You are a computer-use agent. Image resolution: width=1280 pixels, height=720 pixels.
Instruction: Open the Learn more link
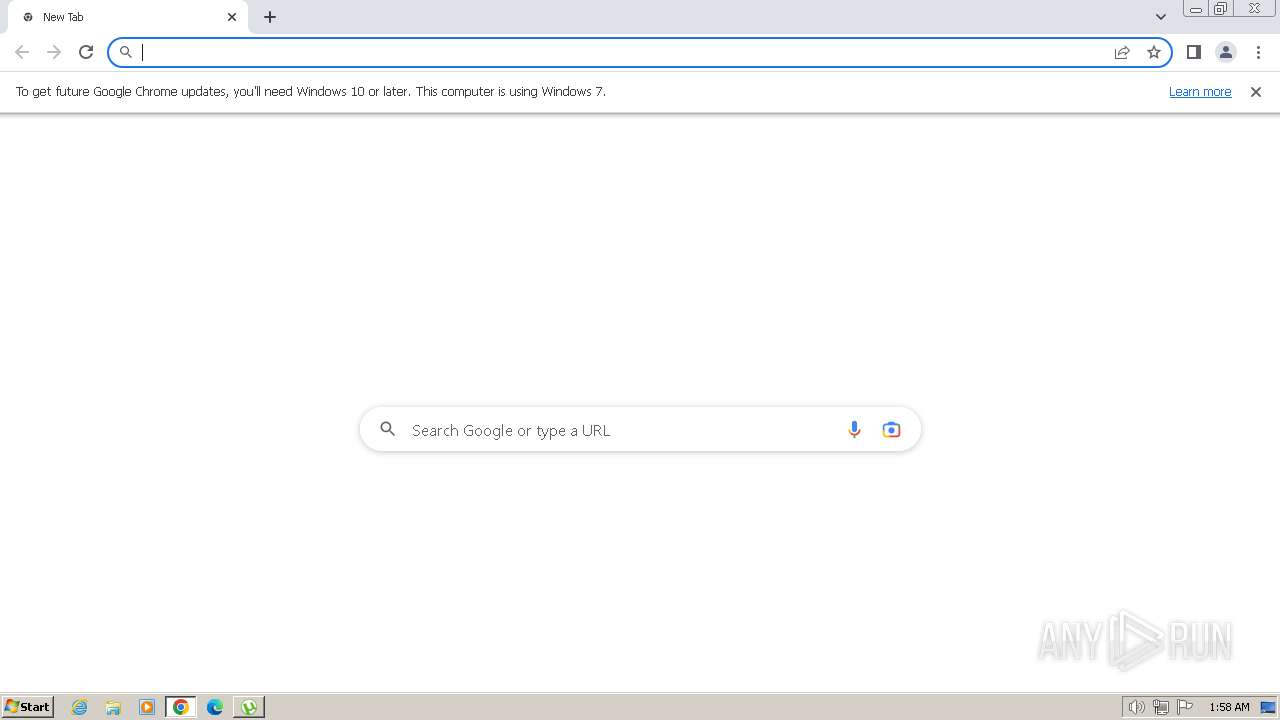1200,91
